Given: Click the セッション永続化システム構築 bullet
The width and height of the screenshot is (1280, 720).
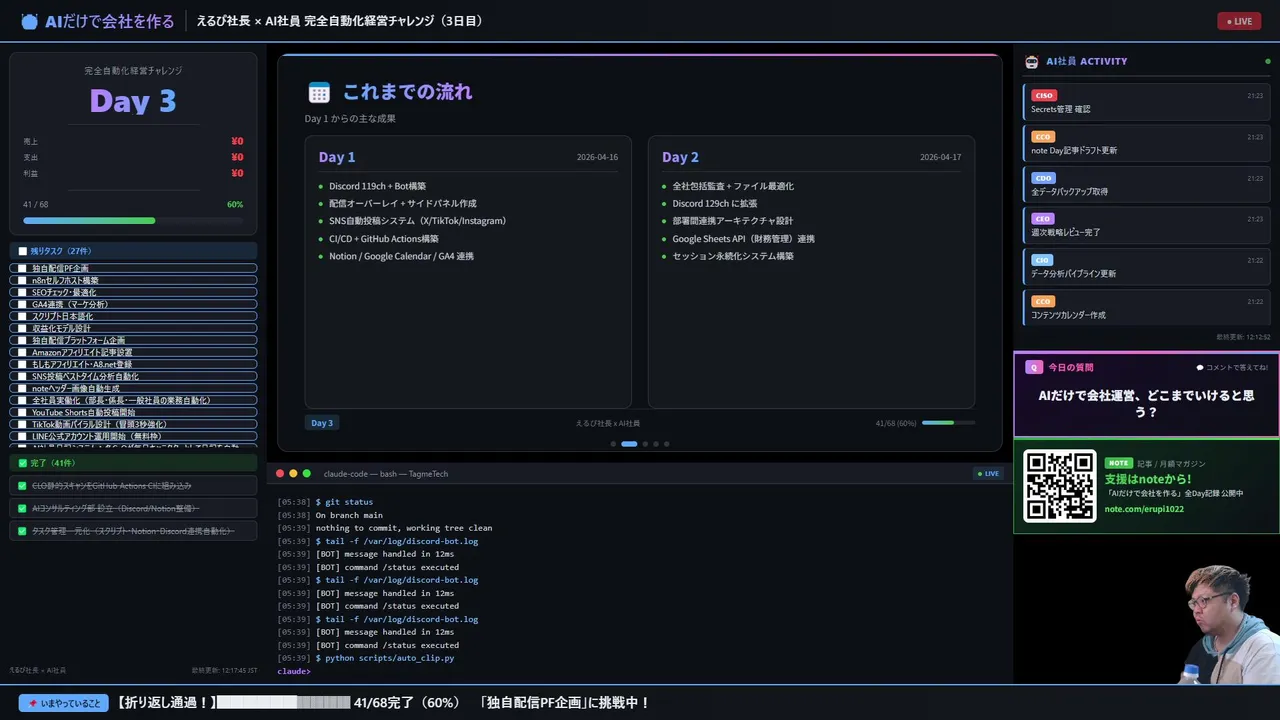Looking at the screenshot, I should click(733, 256).
